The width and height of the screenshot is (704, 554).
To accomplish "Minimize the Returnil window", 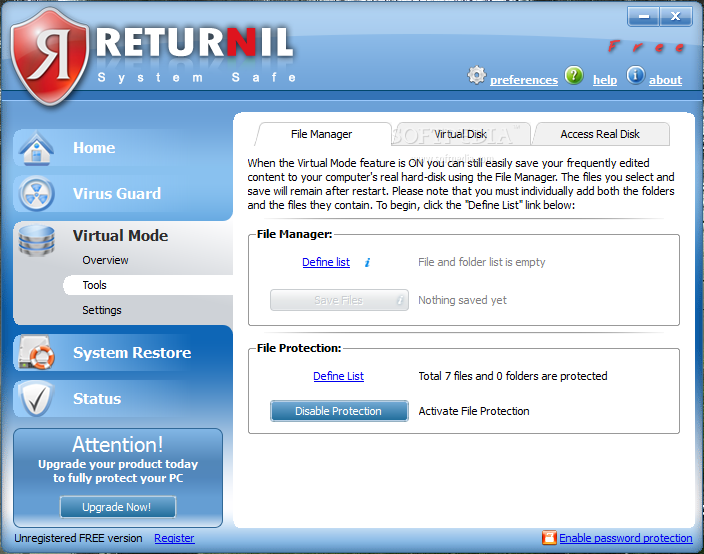I will point(643,17).
